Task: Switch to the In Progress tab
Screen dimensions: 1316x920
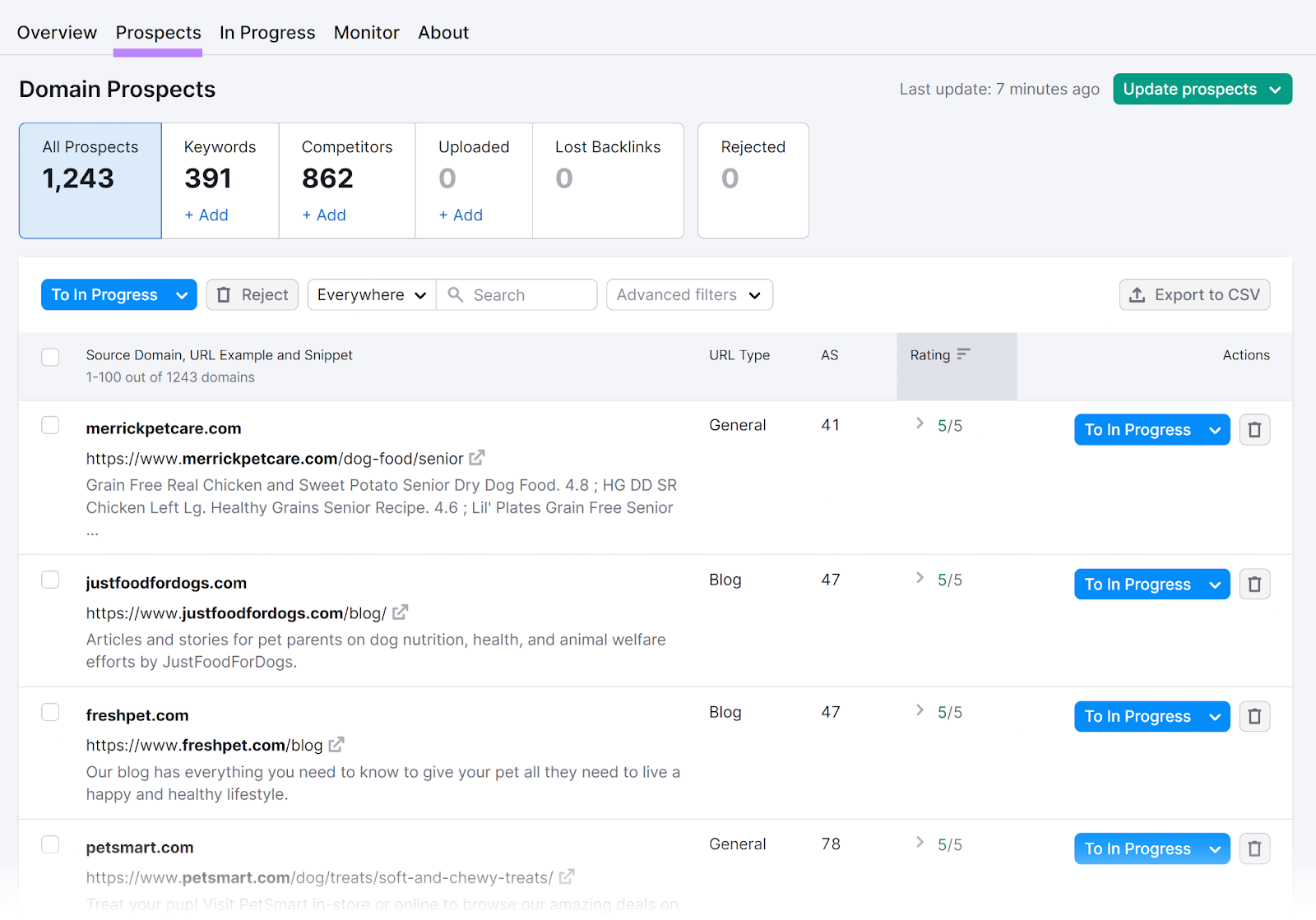Action: tap(267, 33)
